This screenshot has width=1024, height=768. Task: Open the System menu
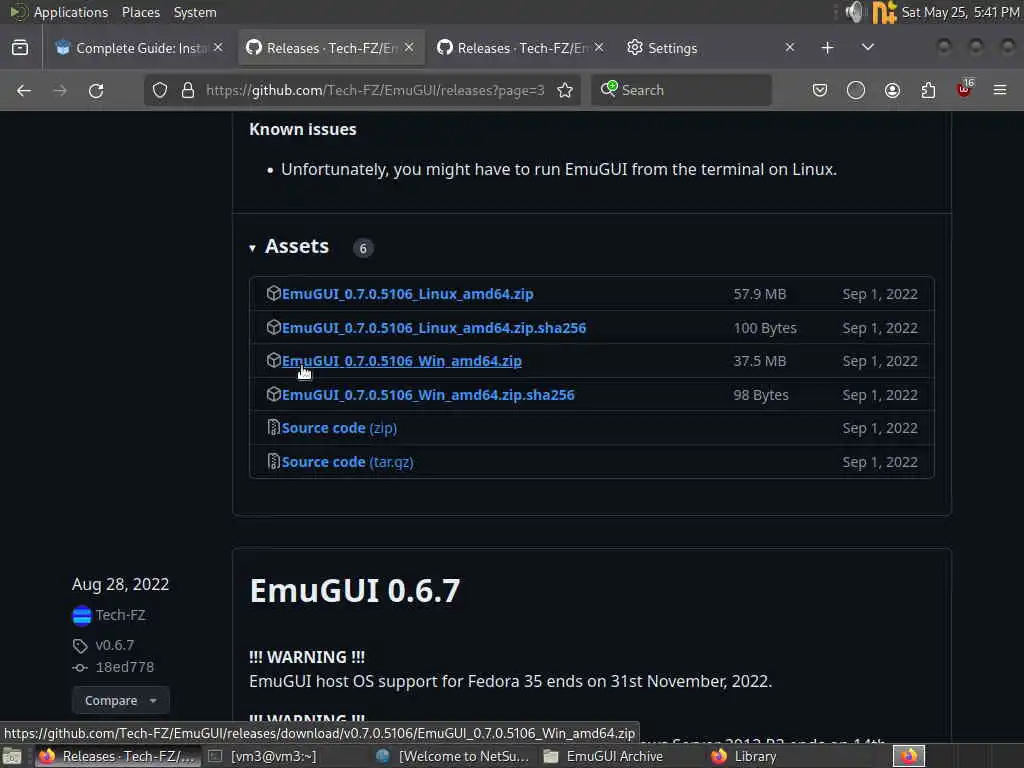(x=195, y=12)
